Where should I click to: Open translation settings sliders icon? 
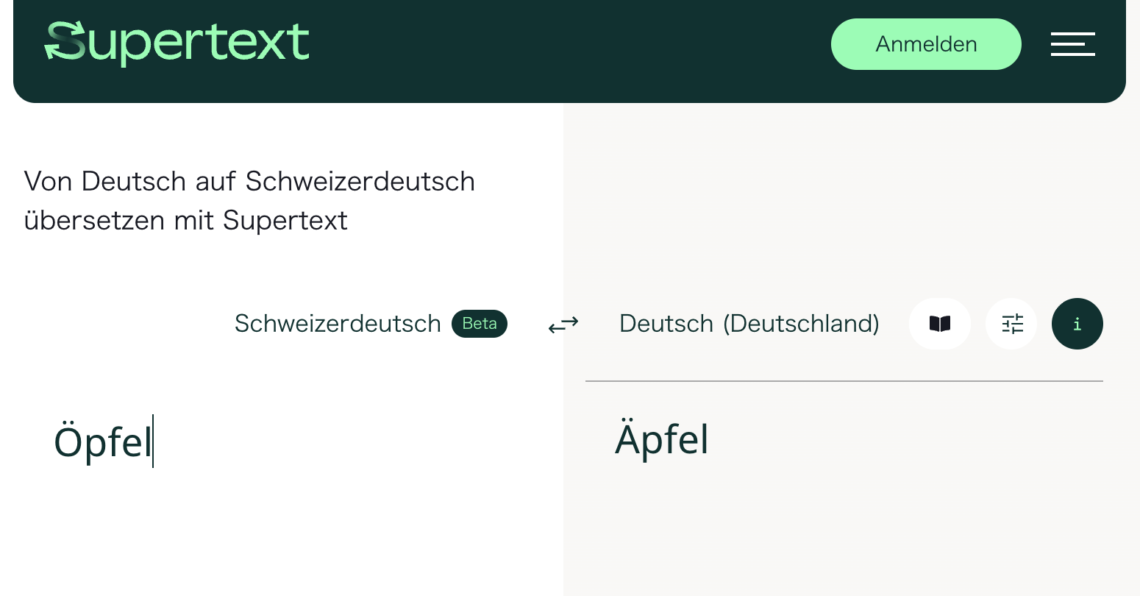click(1012, 324)
